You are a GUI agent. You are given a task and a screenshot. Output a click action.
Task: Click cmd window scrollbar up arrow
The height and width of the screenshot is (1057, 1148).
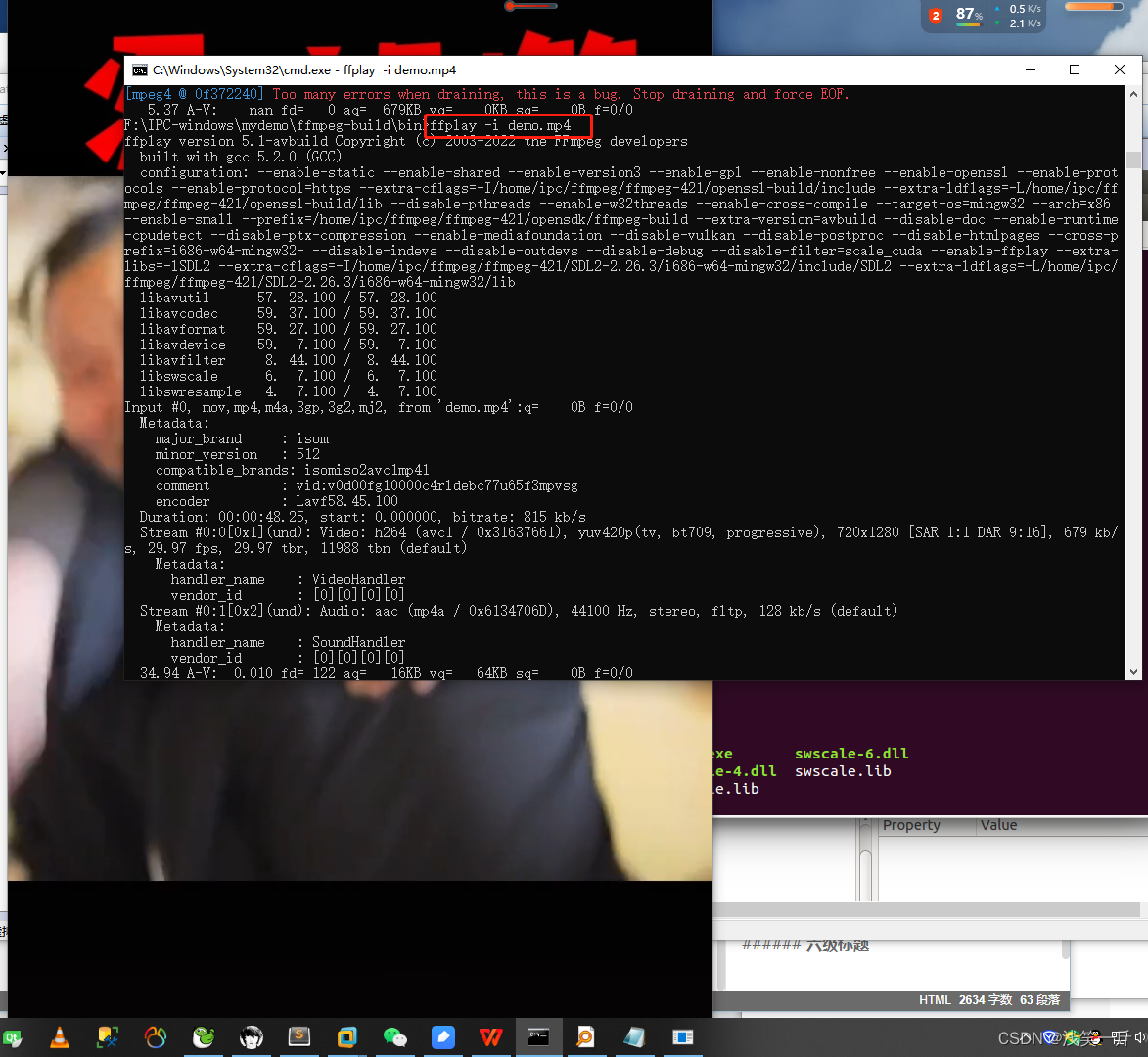coord(1133,94)
